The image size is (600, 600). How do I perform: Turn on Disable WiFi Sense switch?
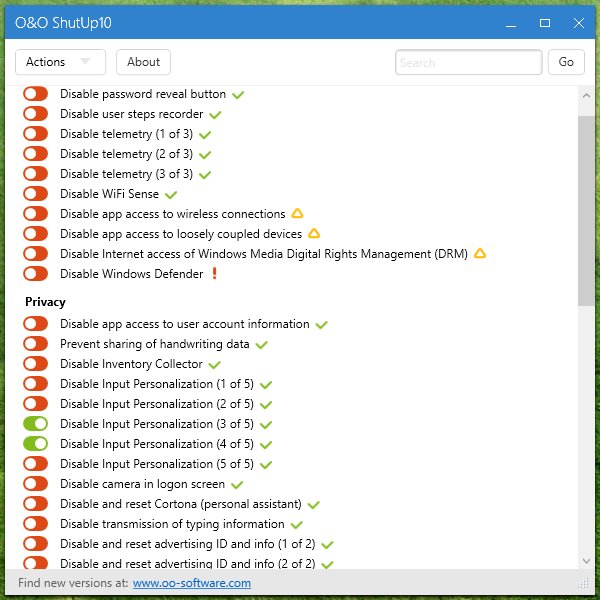pos(36,194)
